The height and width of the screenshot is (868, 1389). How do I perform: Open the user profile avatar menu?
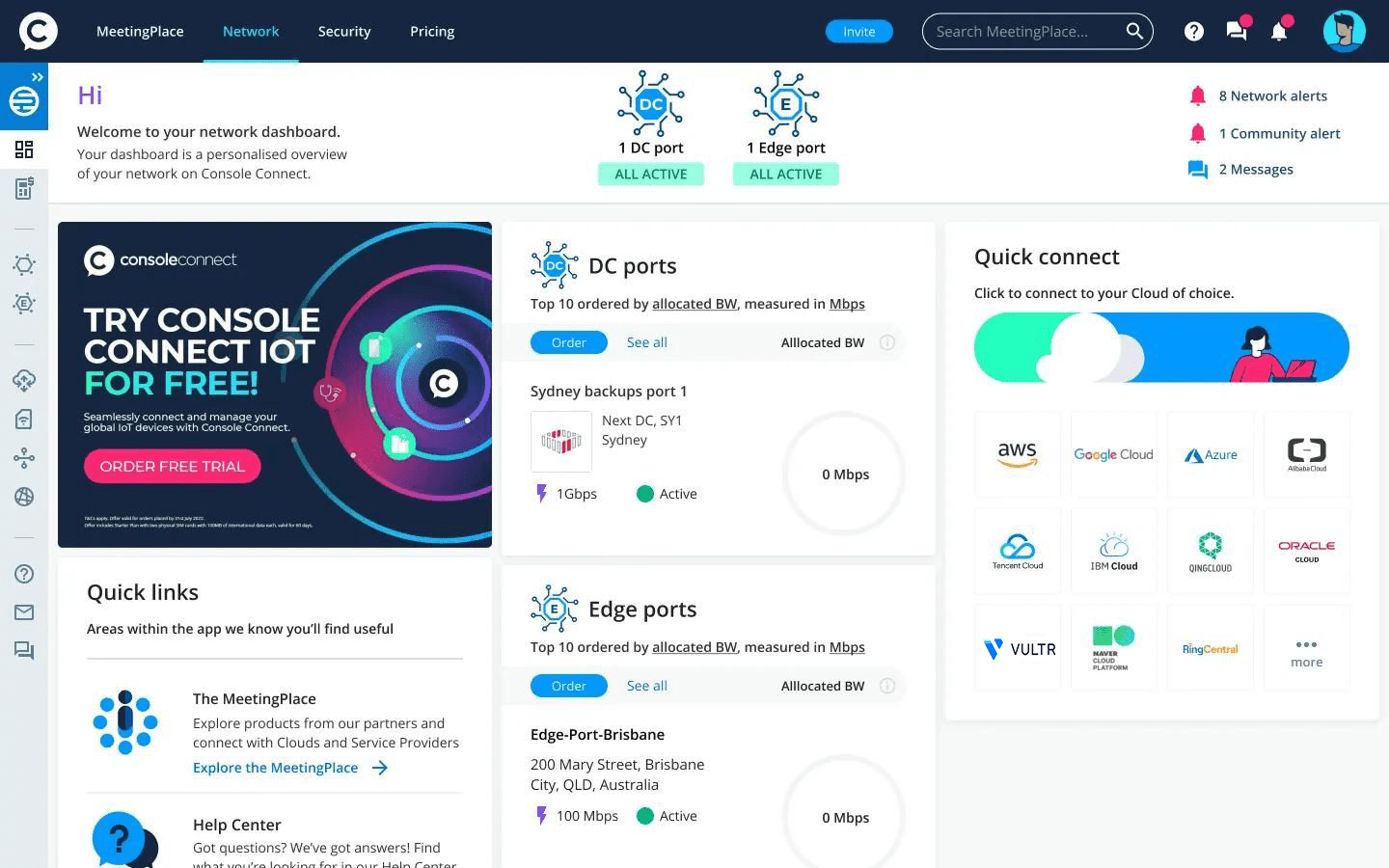point(1344,32)
